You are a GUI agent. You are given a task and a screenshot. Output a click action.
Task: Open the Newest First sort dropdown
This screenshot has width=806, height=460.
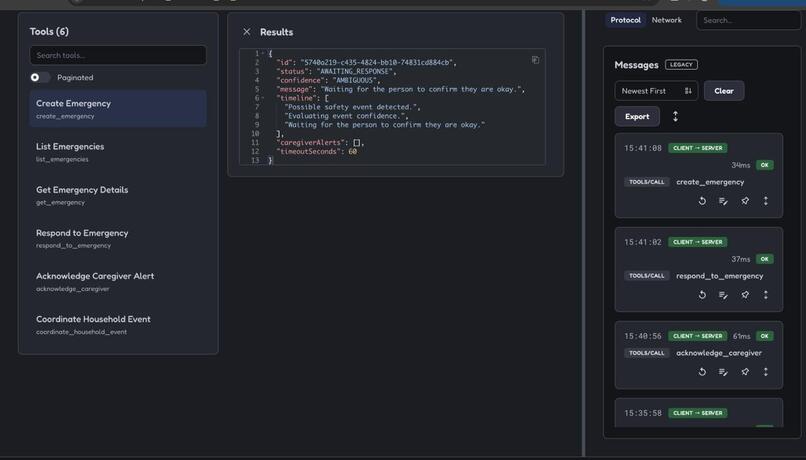[656, 91]
